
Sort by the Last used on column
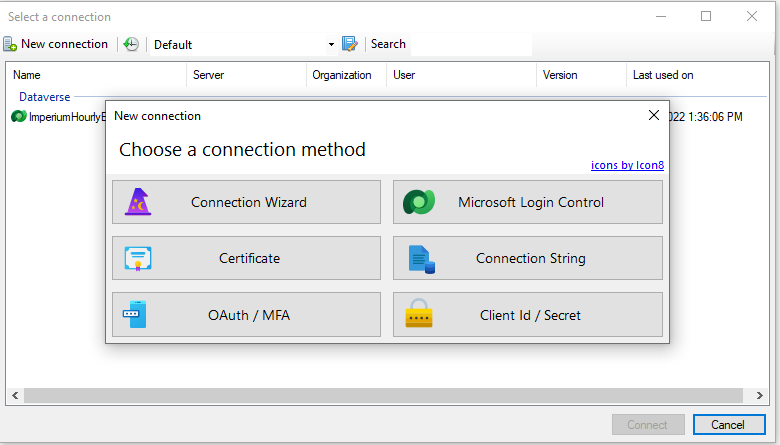pos(662,75)
